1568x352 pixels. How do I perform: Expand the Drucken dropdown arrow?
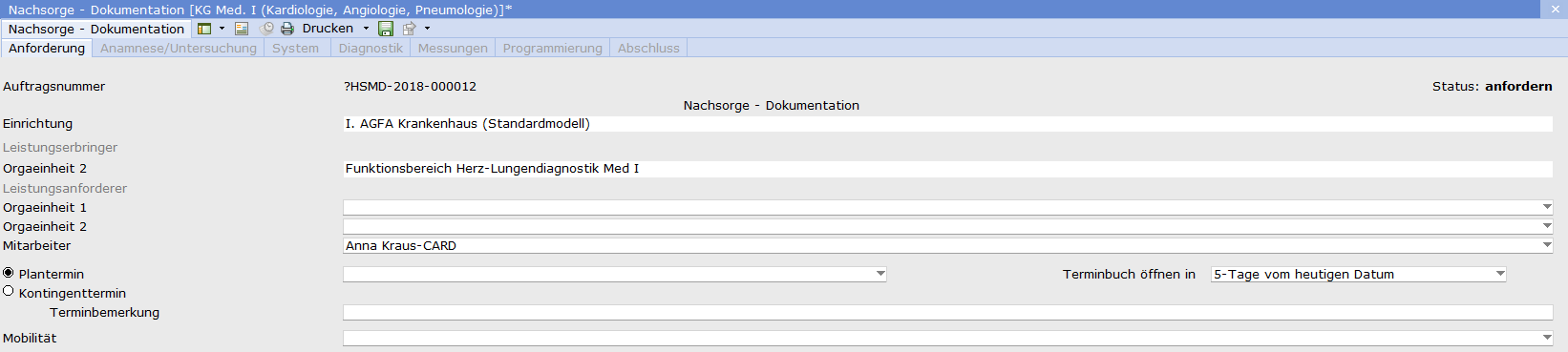coord(366,29)
